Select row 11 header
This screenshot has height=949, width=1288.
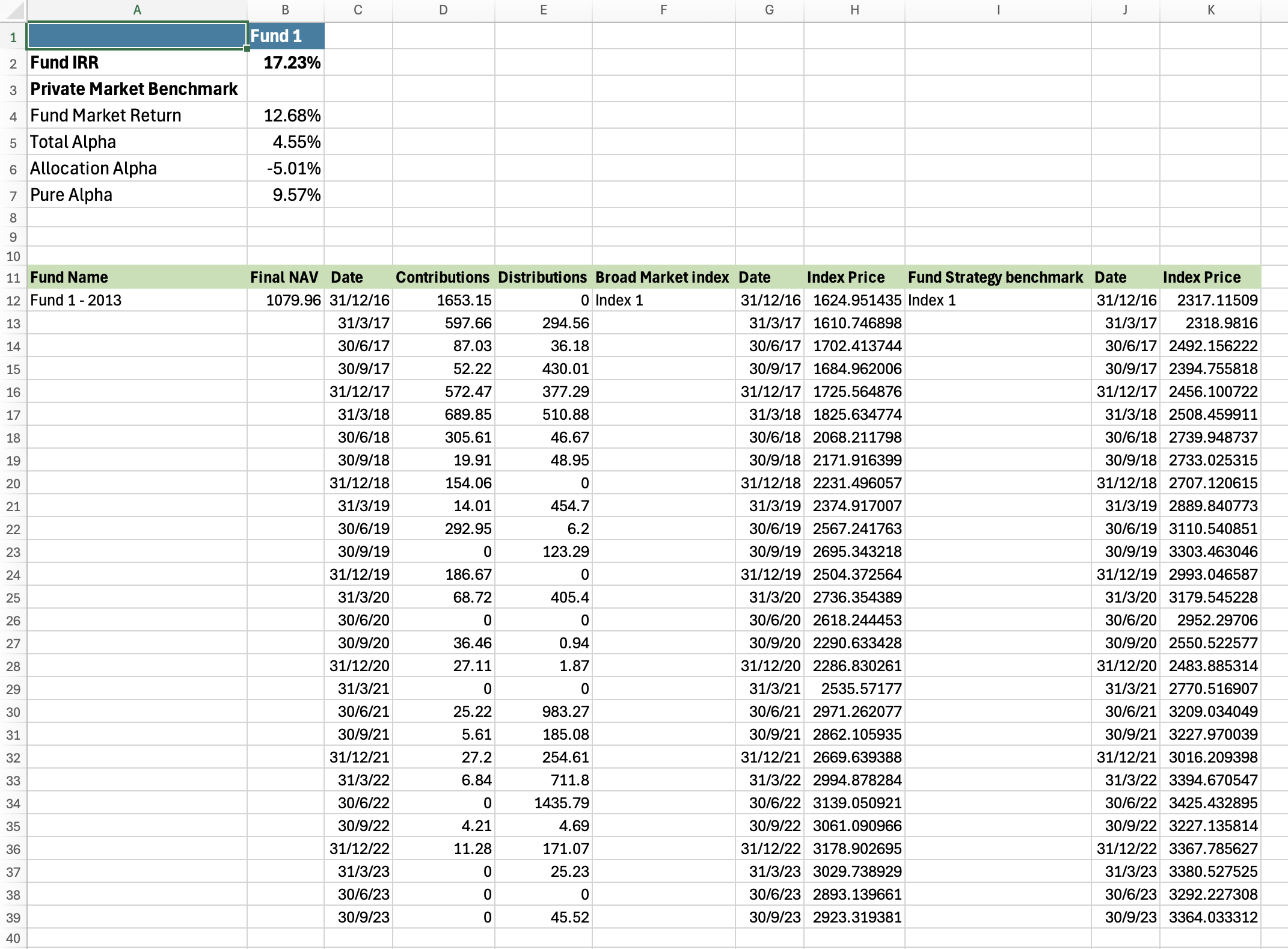coord(13,278)
